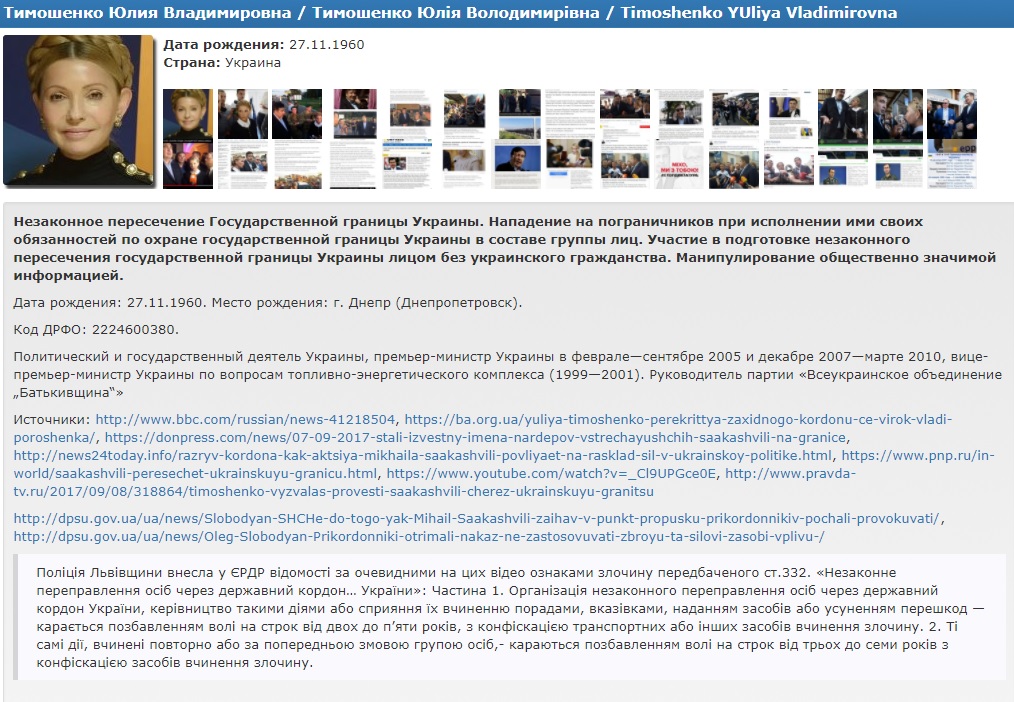This screenshot has height=702, width=1014.
Task: Open the sixth gallery thumbnail from the left
Action: [463, 138]
